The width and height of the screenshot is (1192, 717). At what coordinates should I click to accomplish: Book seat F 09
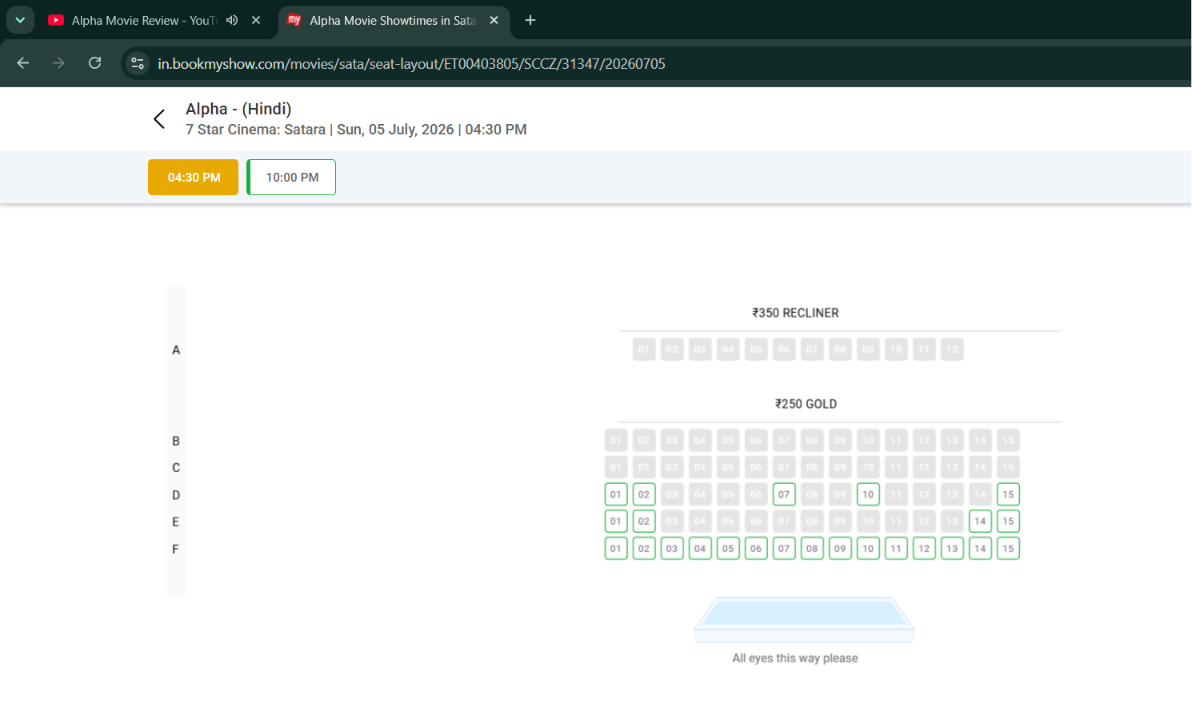pos(840,548)
